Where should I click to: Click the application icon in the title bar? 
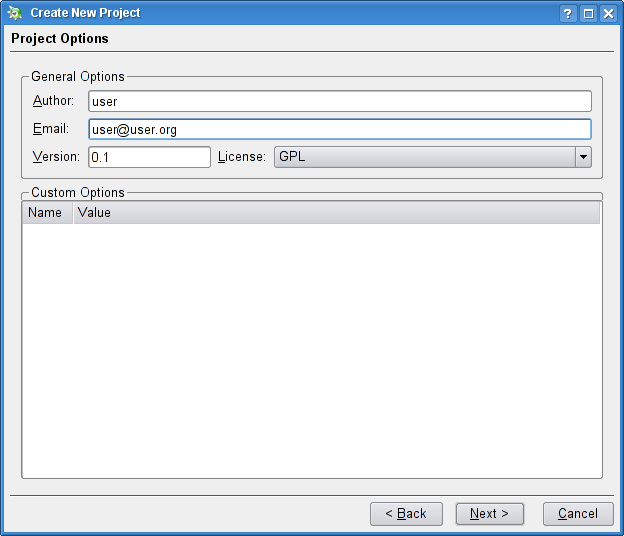[x=15, y=13]
